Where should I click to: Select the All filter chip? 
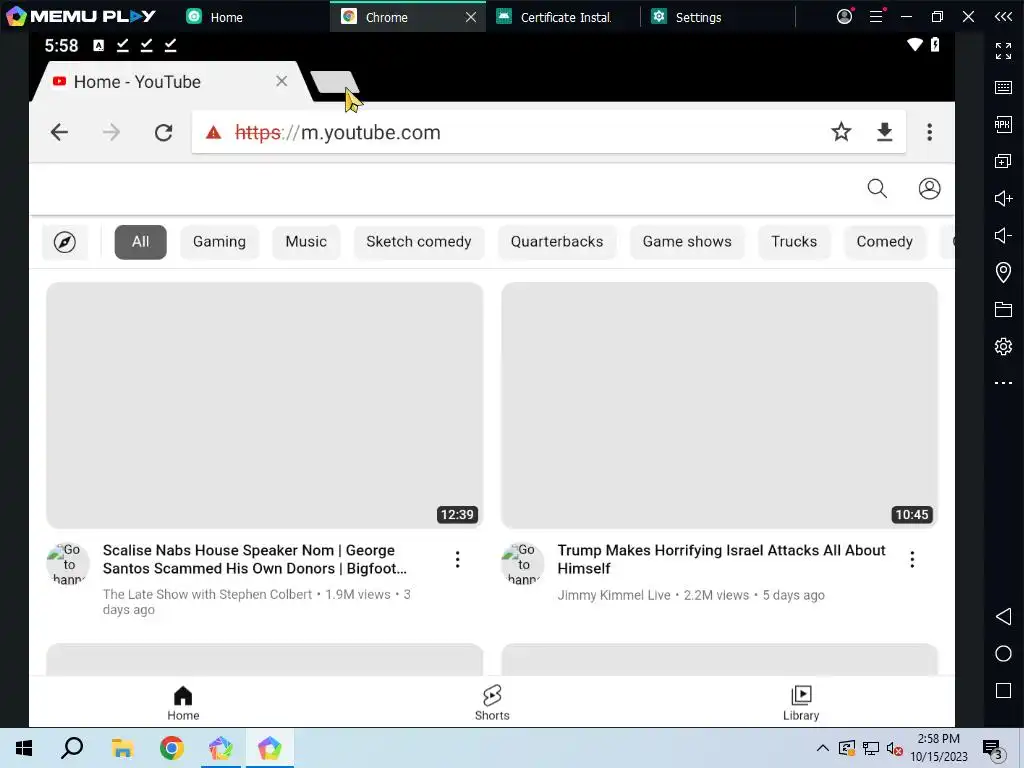point(140,242)
